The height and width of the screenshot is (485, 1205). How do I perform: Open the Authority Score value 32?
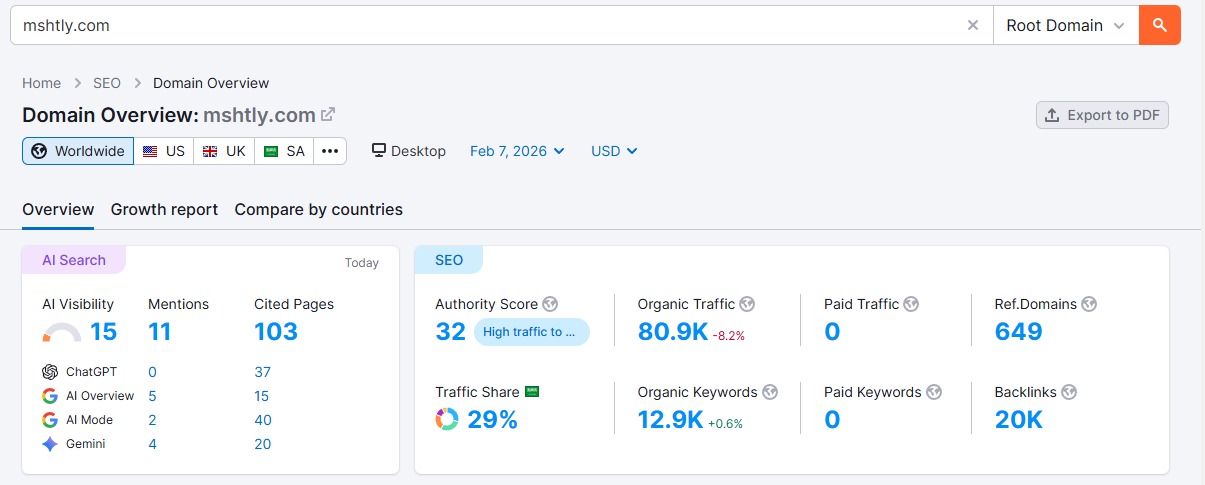[x=451, y=332]
